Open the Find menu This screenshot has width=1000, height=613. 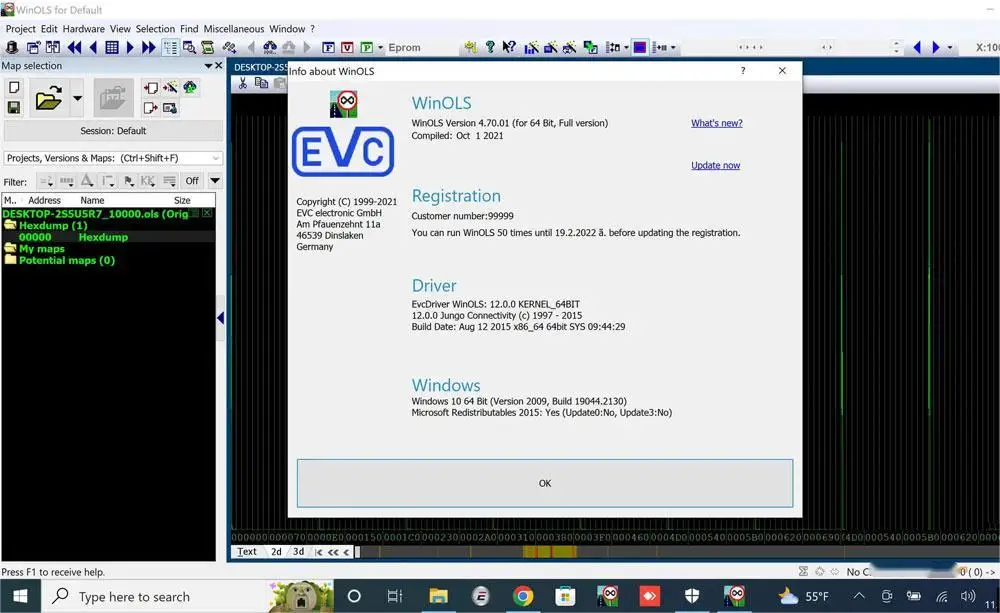click(189, 29)
